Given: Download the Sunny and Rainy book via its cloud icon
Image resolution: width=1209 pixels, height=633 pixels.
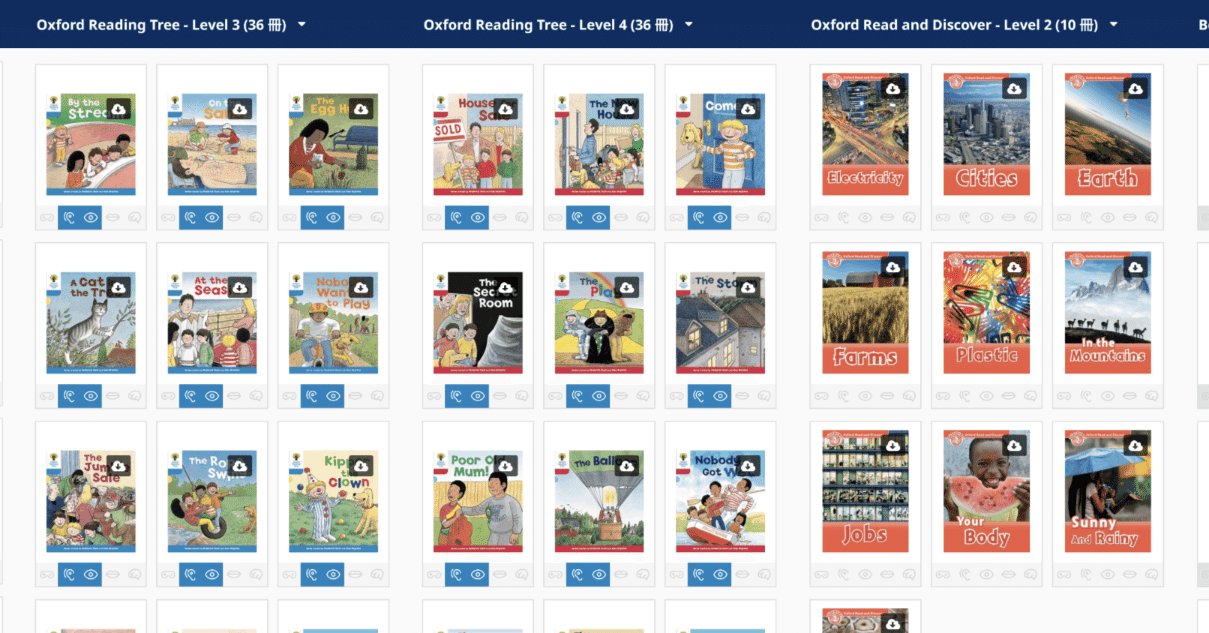Looking at the screenshot, I should (x=1135, y=446).
